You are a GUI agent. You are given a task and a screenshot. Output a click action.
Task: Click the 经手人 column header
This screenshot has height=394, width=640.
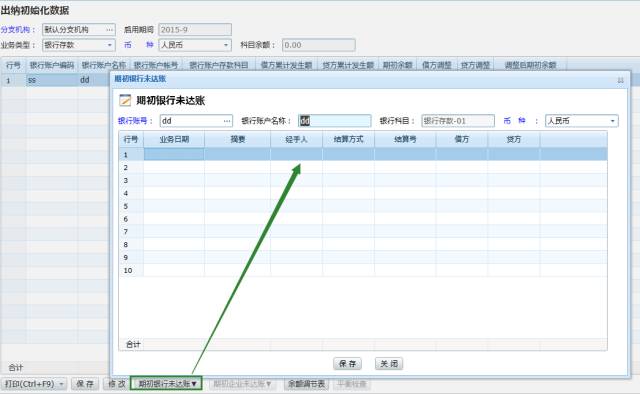pos(296,139)
